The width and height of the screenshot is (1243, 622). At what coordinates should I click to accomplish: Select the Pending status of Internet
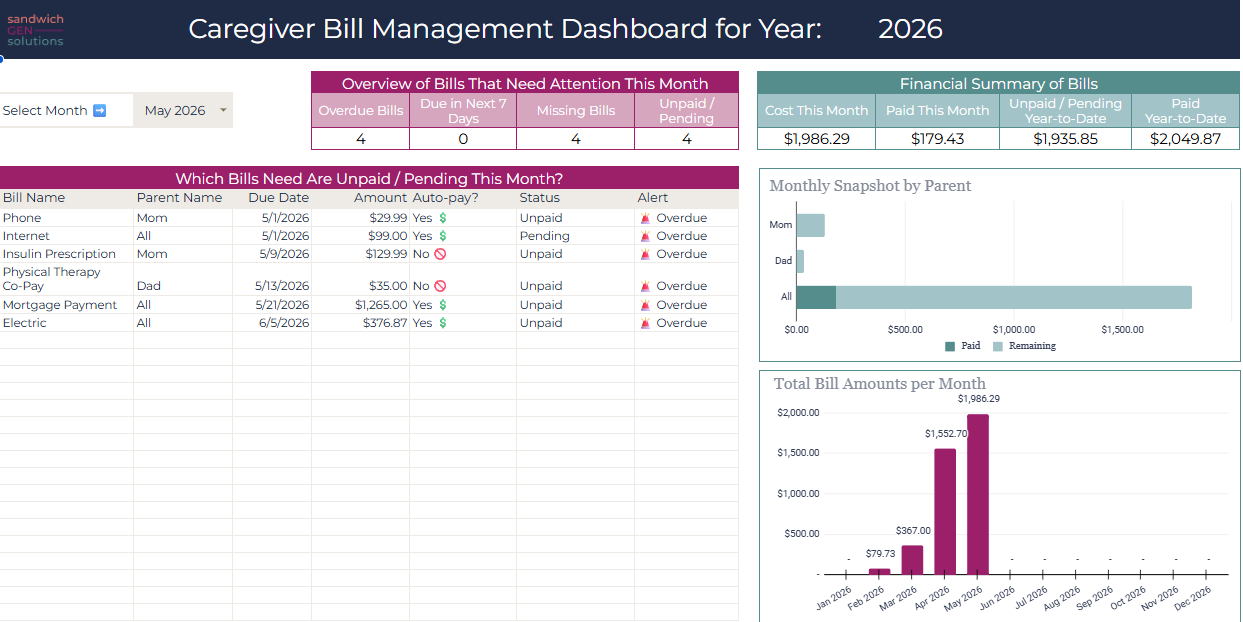pos(575,236)
